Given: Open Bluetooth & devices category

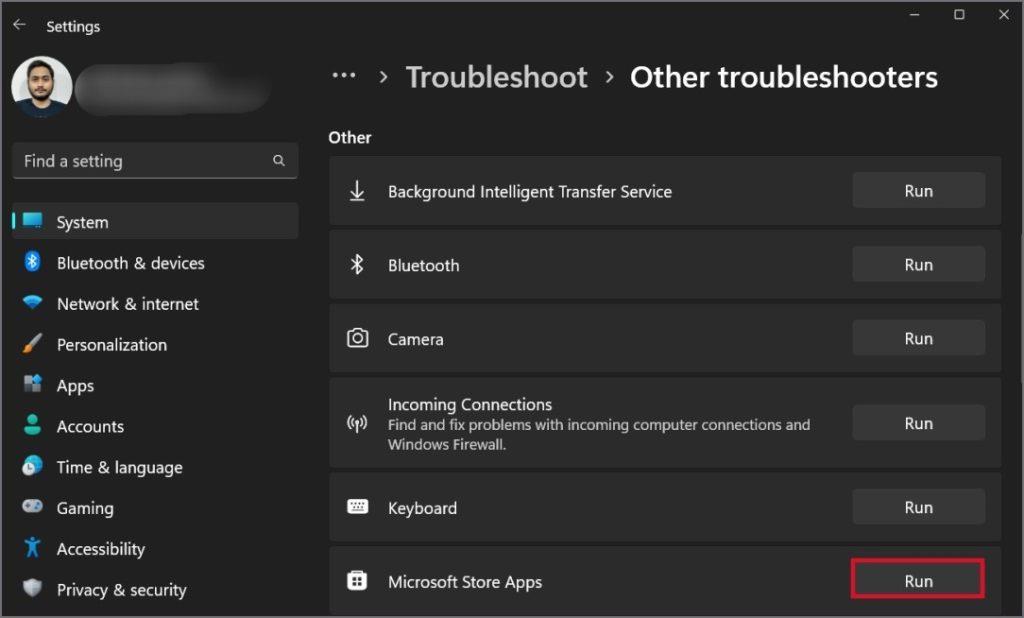Looking at the screenshot, I should (155, 263).
